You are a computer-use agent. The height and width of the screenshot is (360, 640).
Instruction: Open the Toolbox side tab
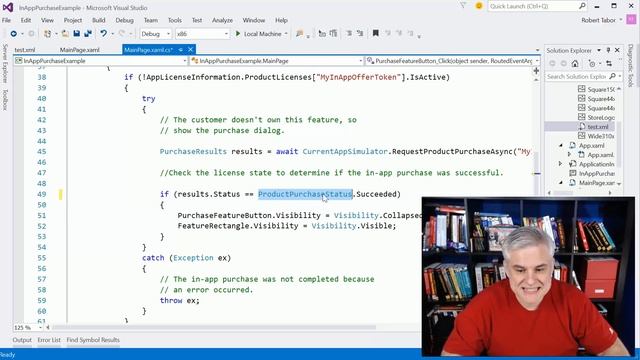pos(5,100)
